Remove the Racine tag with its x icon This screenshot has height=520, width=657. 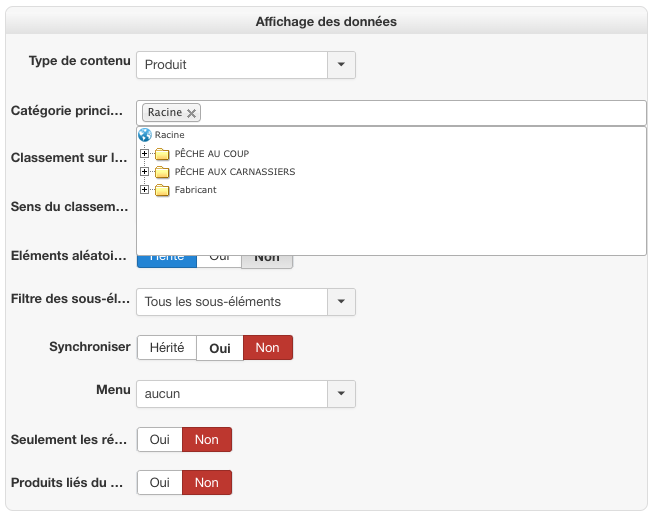[192, 113]
